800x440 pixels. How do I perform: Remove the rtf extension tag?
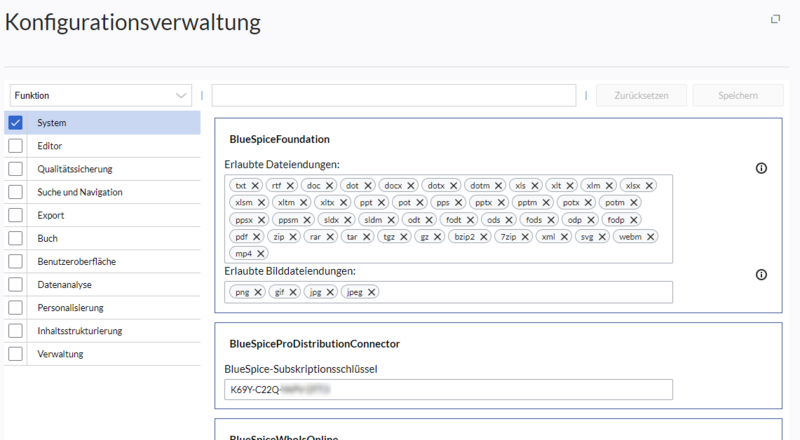pyautogui.click(x=290, y=186)
